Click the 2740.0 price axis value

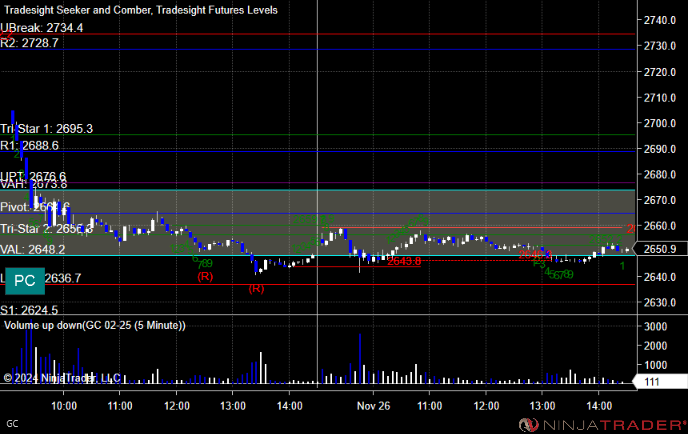coord(659,20)
